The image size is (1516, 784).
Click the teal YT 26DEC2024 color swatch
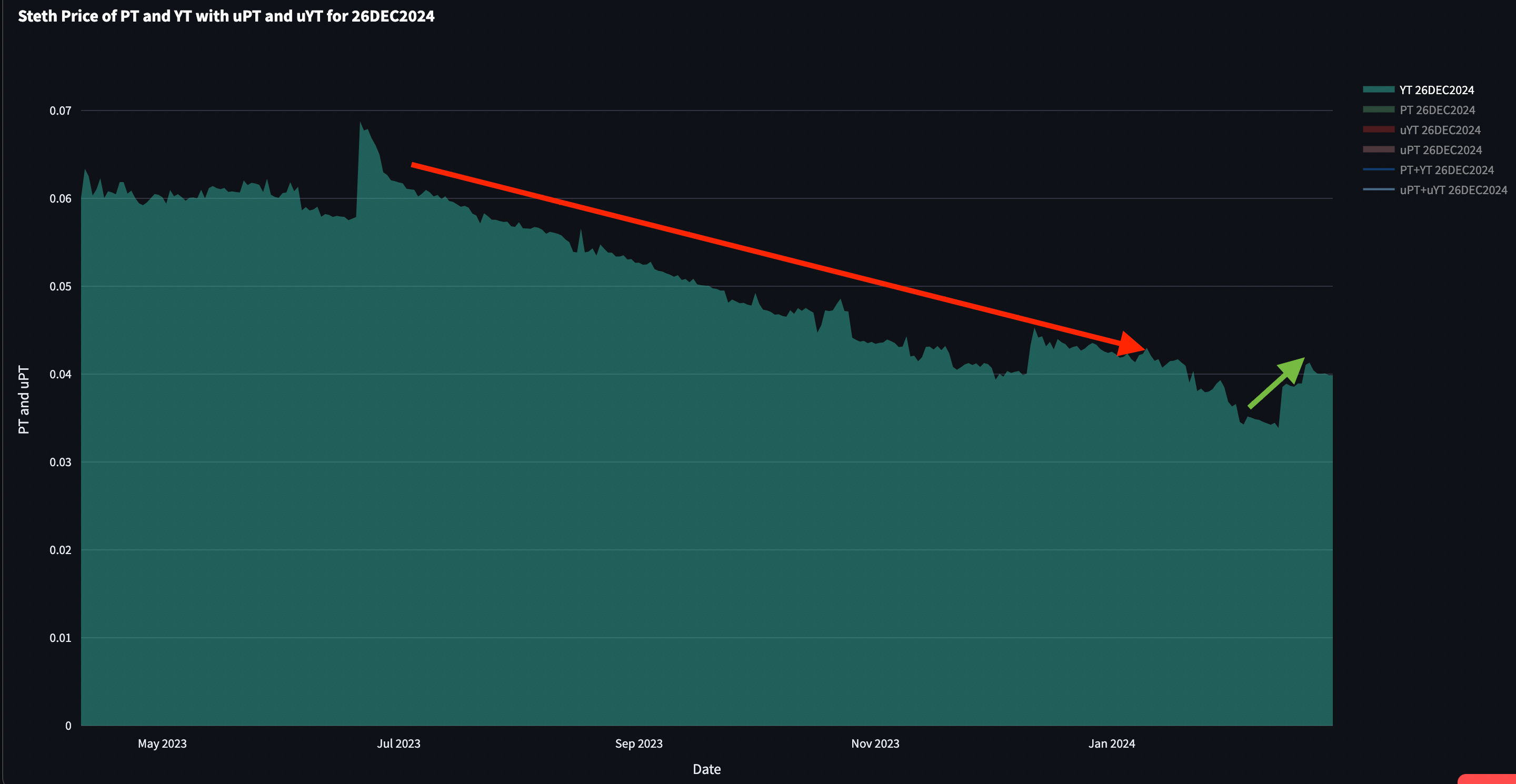click(1378, 89)
